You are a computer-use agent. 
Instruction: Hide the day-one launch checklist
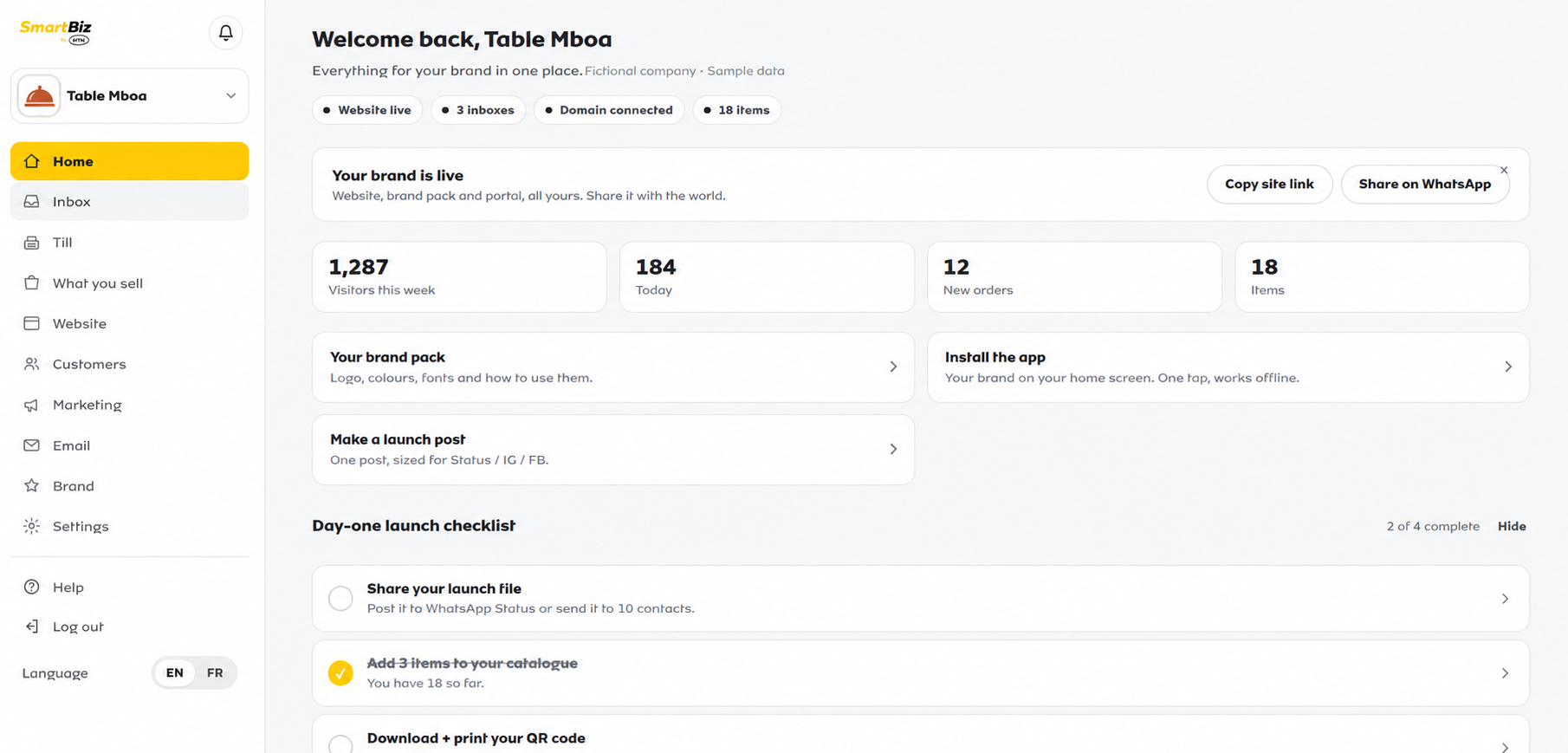tap(1512, 527)
